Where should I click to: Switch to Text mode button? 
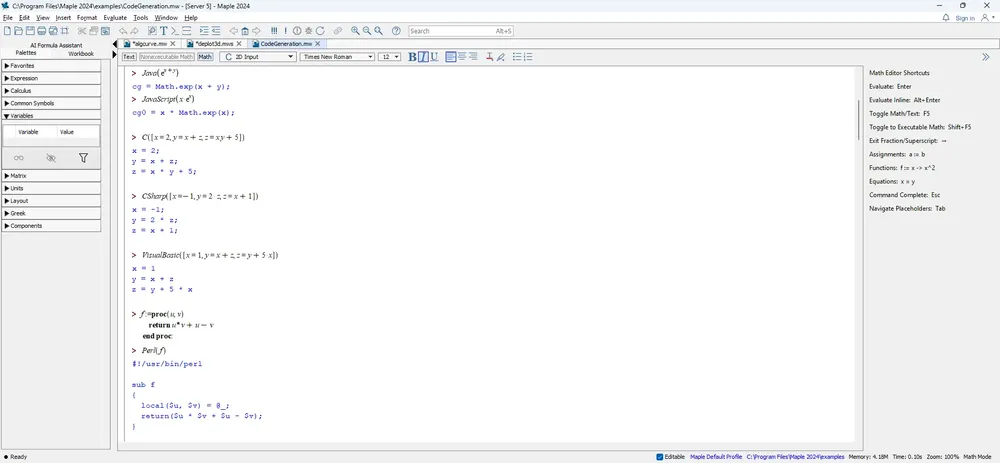(x=129, y=57)
